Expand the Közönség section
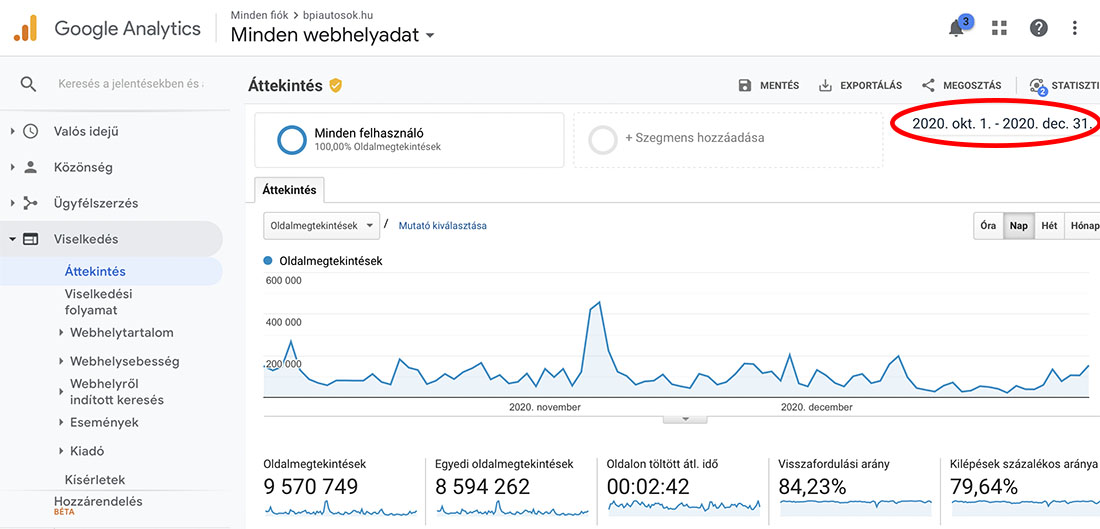Image resolution: width=1100 pixels, height=529 pixels. [x=12, y=168]
